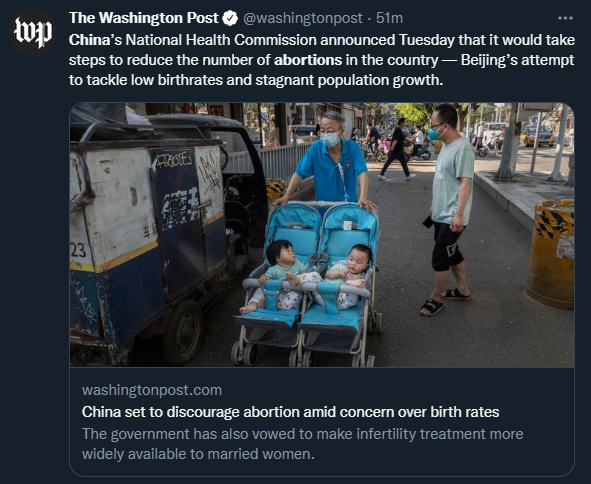Open The Washington Post account name
The height and width of the screenshot is (484, 591).
coord(144,18)
